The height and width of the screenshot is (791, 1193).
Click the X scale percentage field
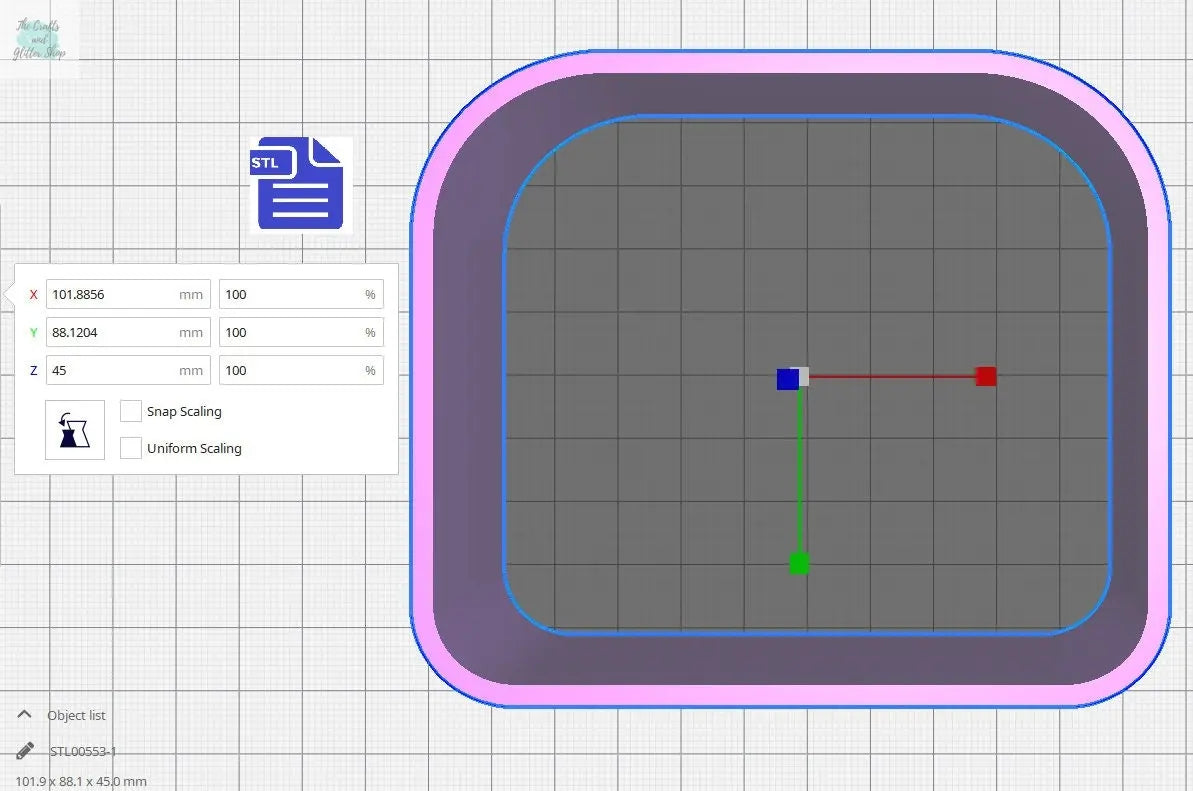pyautogui.click(x=290, y=294)
